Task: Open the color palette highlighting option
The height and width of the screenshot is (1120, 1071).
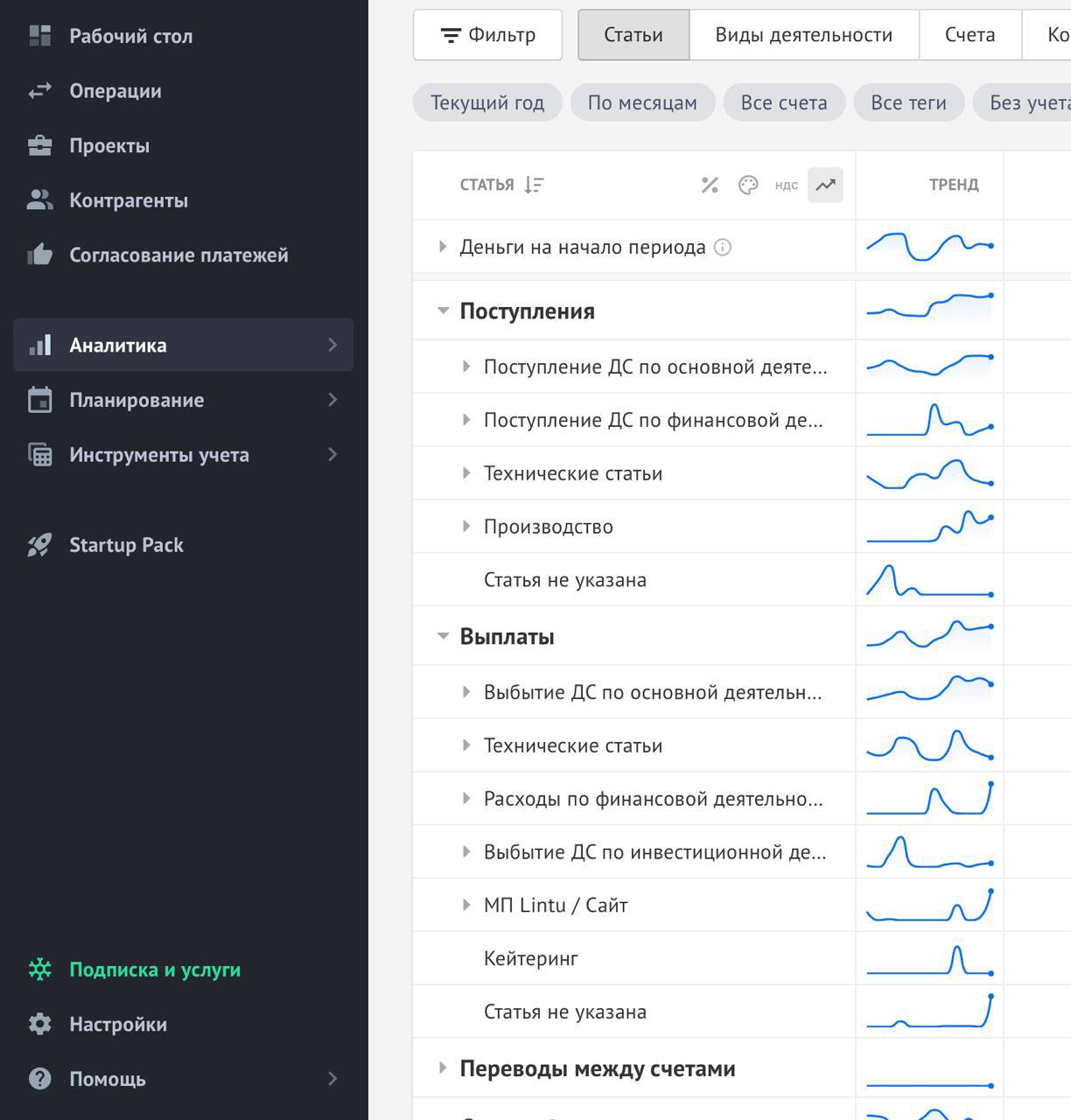Action: (748, 185)
